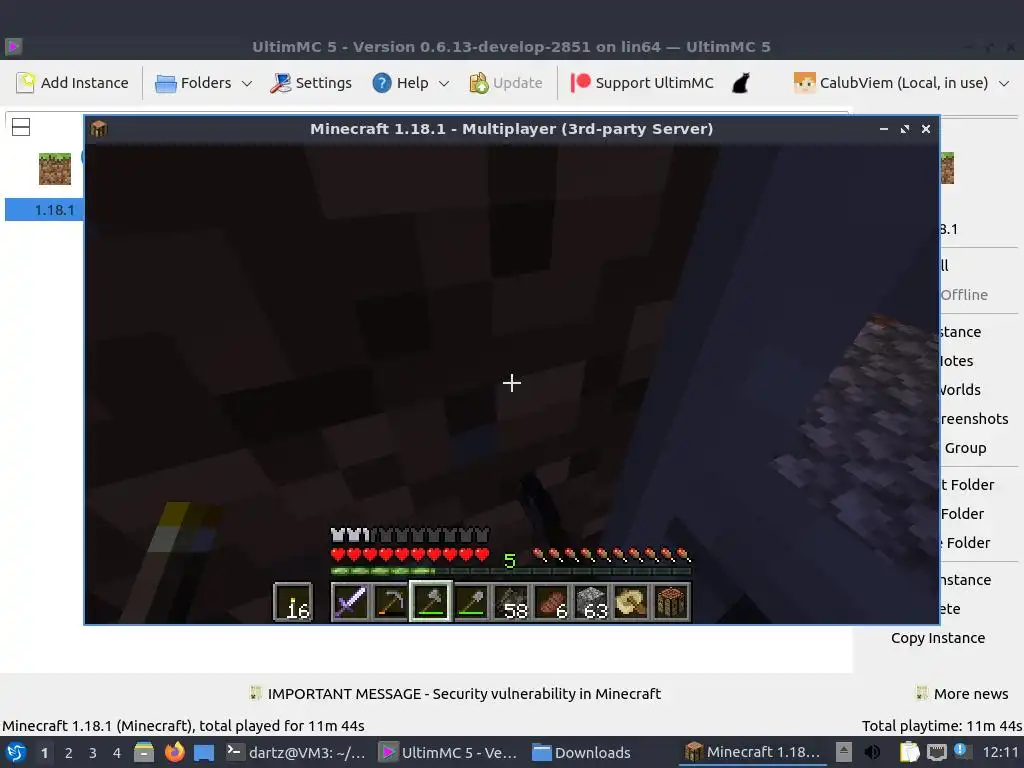Click the armor points bar
This screenshot has height=768, width=1024.
point(410,536)
